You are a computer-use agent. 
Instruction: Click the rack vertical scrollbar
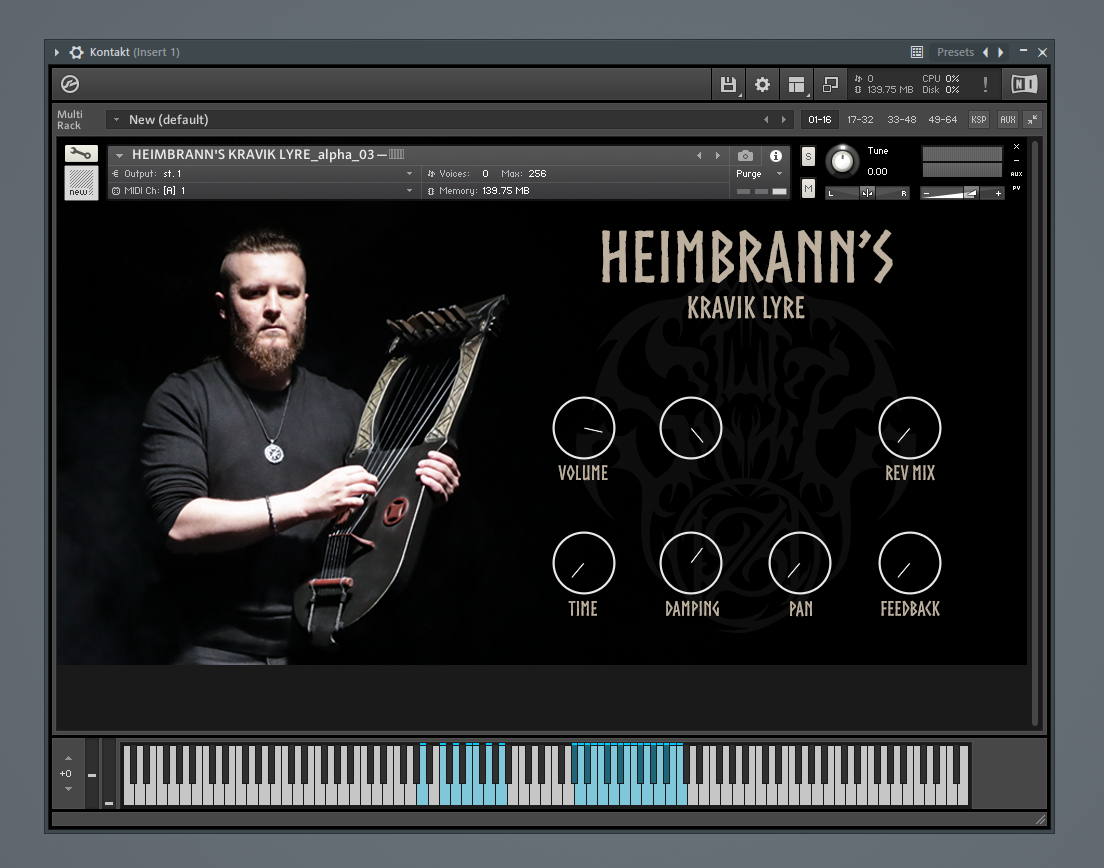click(1035, 433)
